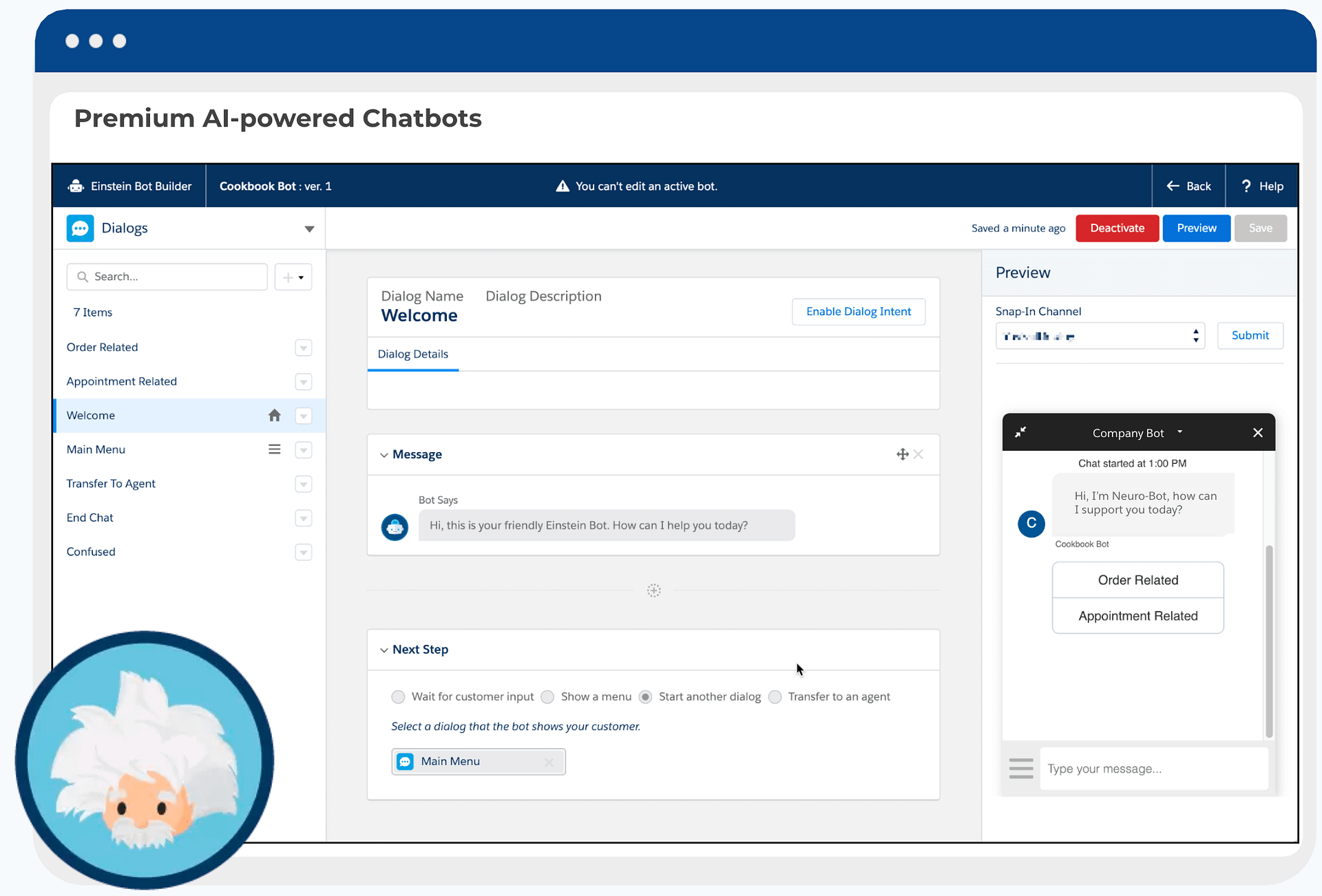Collapse the Message section chevron
This screenshot has height=896, width=1322.
pos(384,455)
